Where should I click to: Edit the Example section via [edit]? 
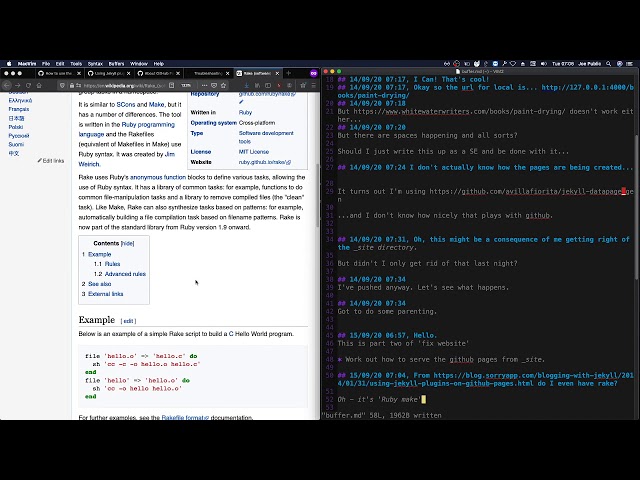(128, 321)
